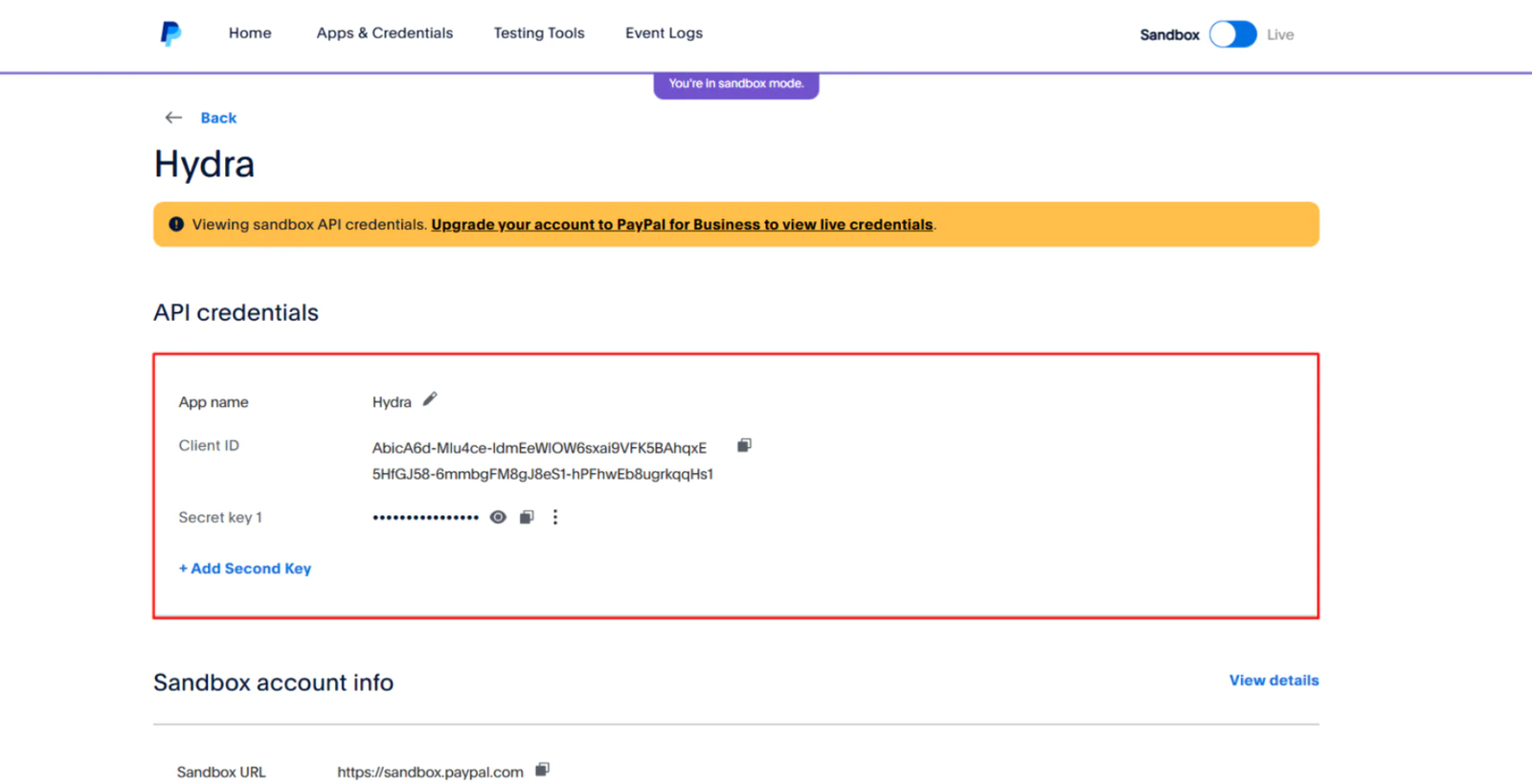The height and width of the screenshot is (784, 1532).
Task: Click the Sandbox mode label
Action: tap(1169, 34)
